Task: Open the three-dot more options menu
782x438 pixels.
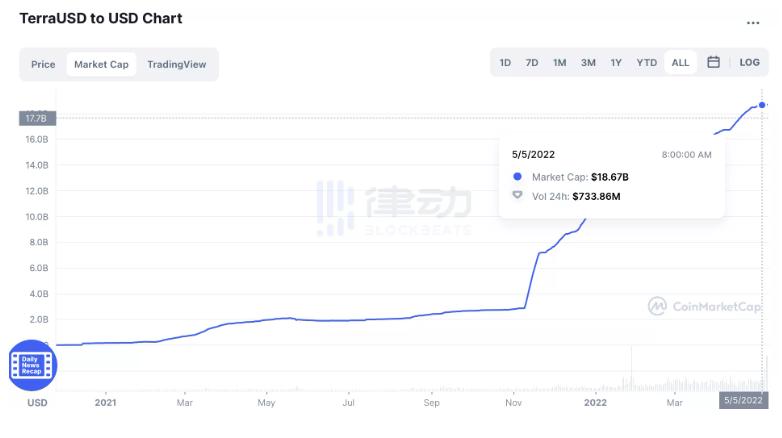Action: pyautogui.click(x=752, y=22)
